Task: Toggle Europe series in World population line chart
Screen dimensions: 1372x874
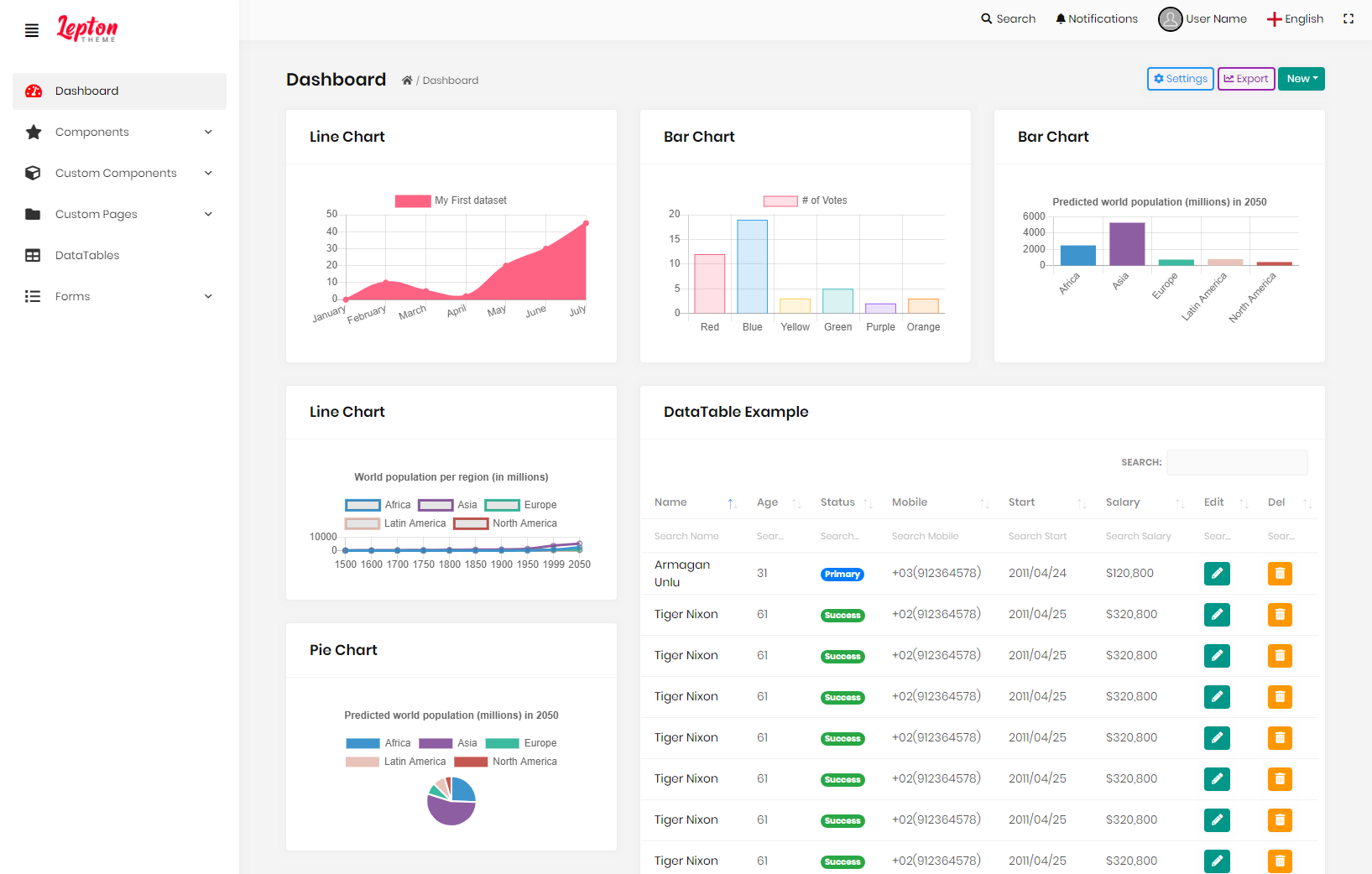Action: [x=521, y=505]
